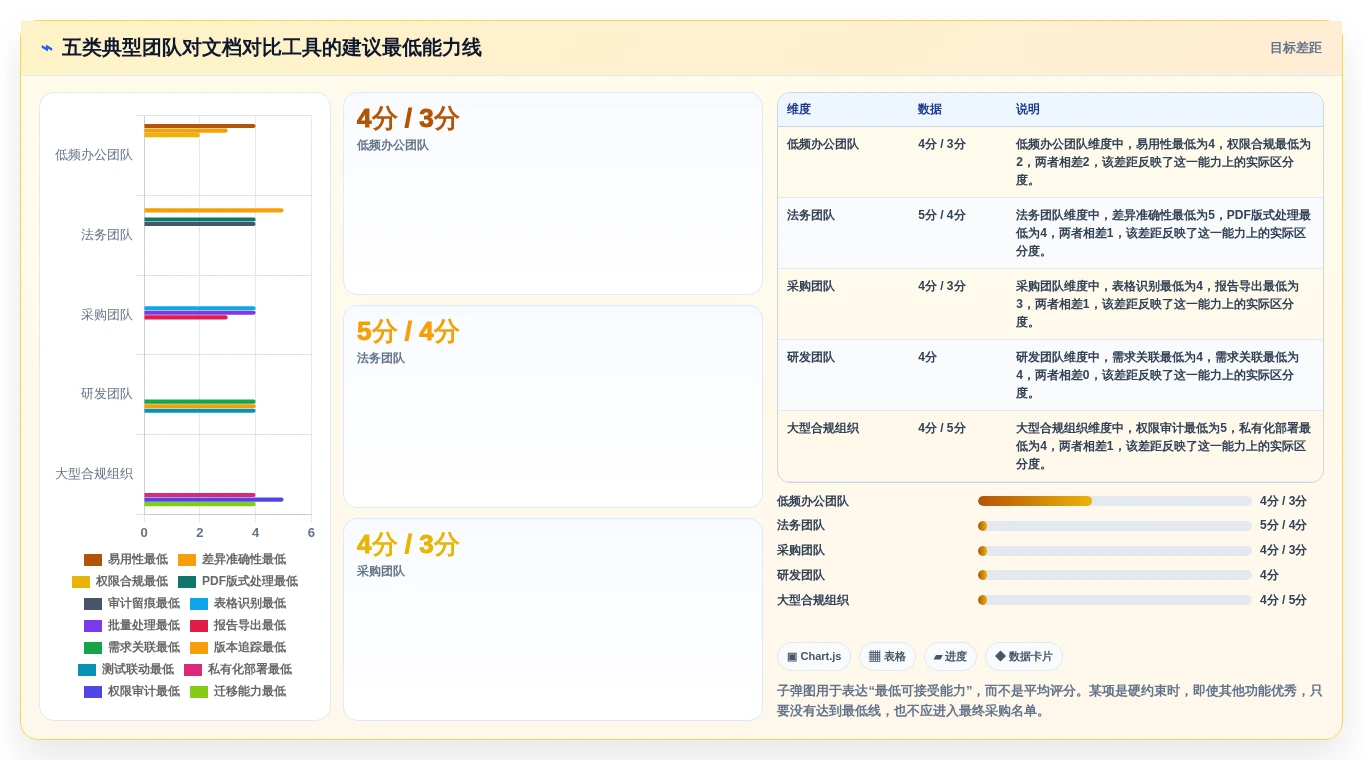This screenshot has height=760, width=1363.
Task: Toggle 报告导出最低 legend swatch
Action: click(199, 626)
